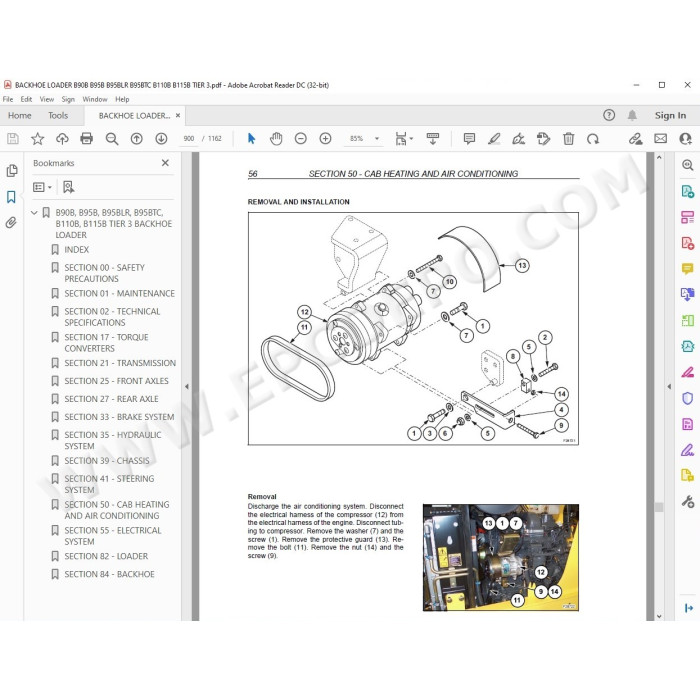700x700 pixels.
Task: Open the Edit menu
Action: tap(26, 99)
